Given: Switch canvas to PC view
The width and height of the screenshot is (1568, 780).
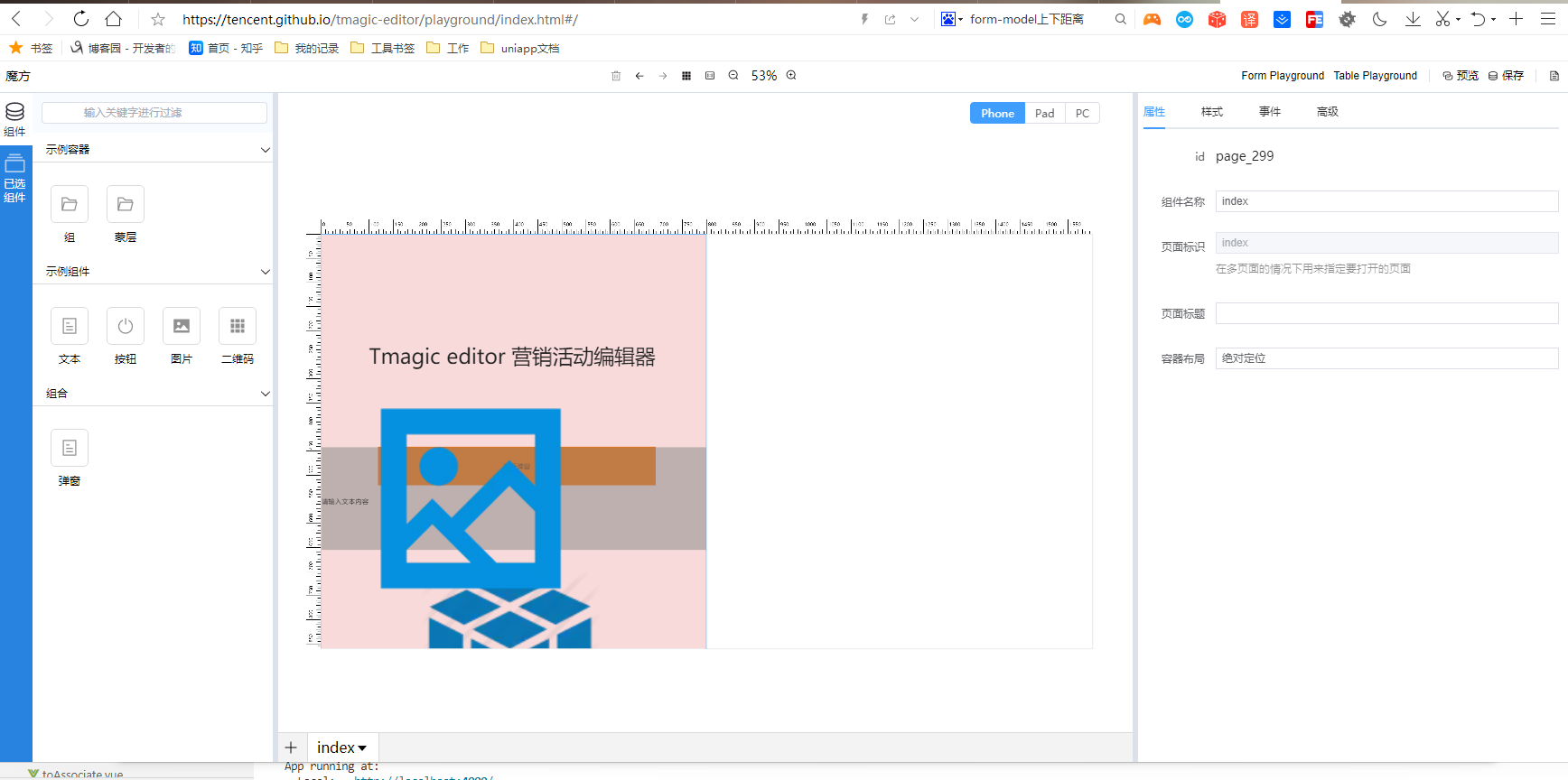Looking at the screenshot, I should click(1082, 113).
